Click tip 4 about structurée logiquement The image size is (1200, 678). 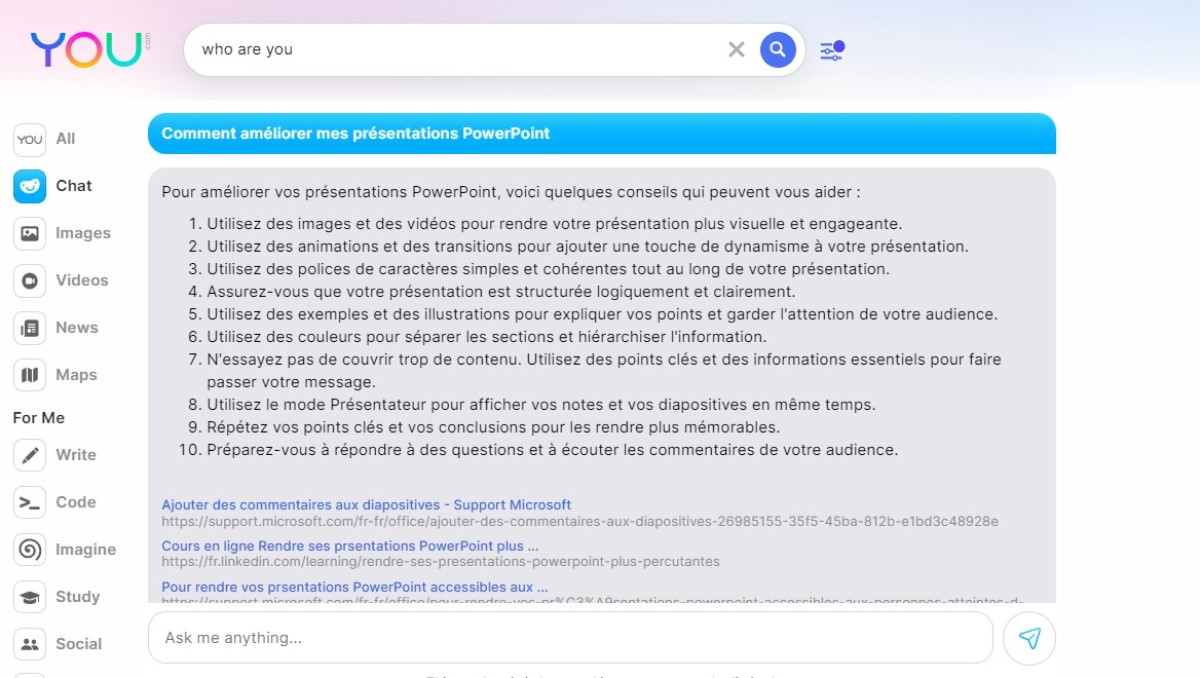point(501,291)
